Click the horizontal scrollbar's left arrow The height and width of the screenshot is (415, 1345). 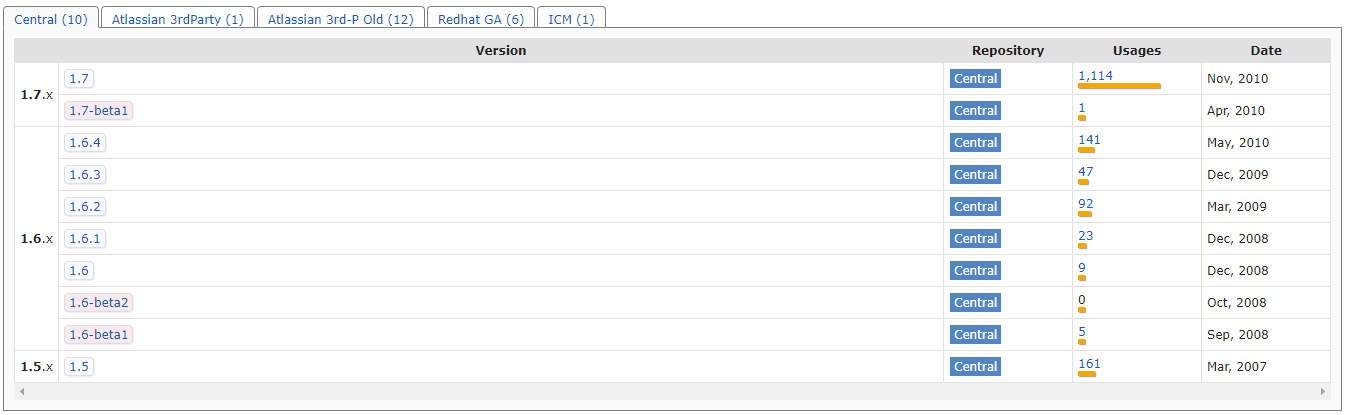click(22, 391)
